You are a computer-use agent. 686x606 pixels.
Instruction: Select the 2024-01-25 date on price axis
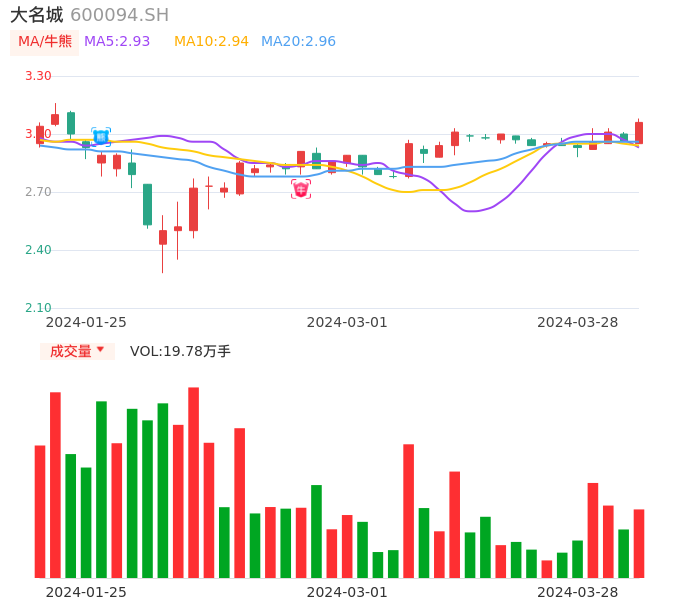(86, 322)
